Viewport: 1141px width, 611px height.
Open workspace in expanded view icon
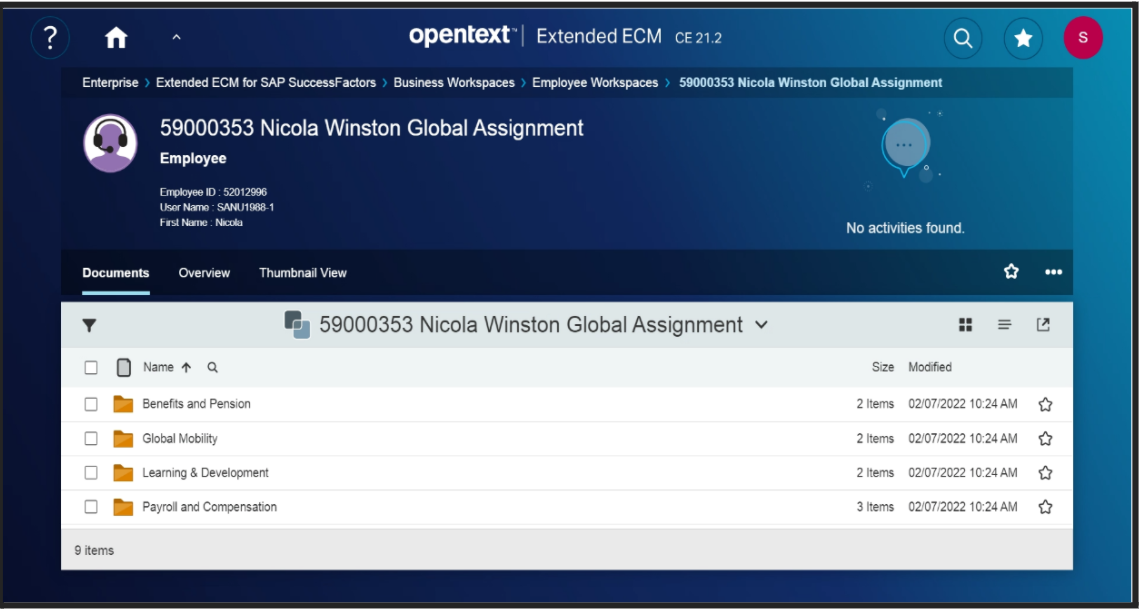[1043, 325]
